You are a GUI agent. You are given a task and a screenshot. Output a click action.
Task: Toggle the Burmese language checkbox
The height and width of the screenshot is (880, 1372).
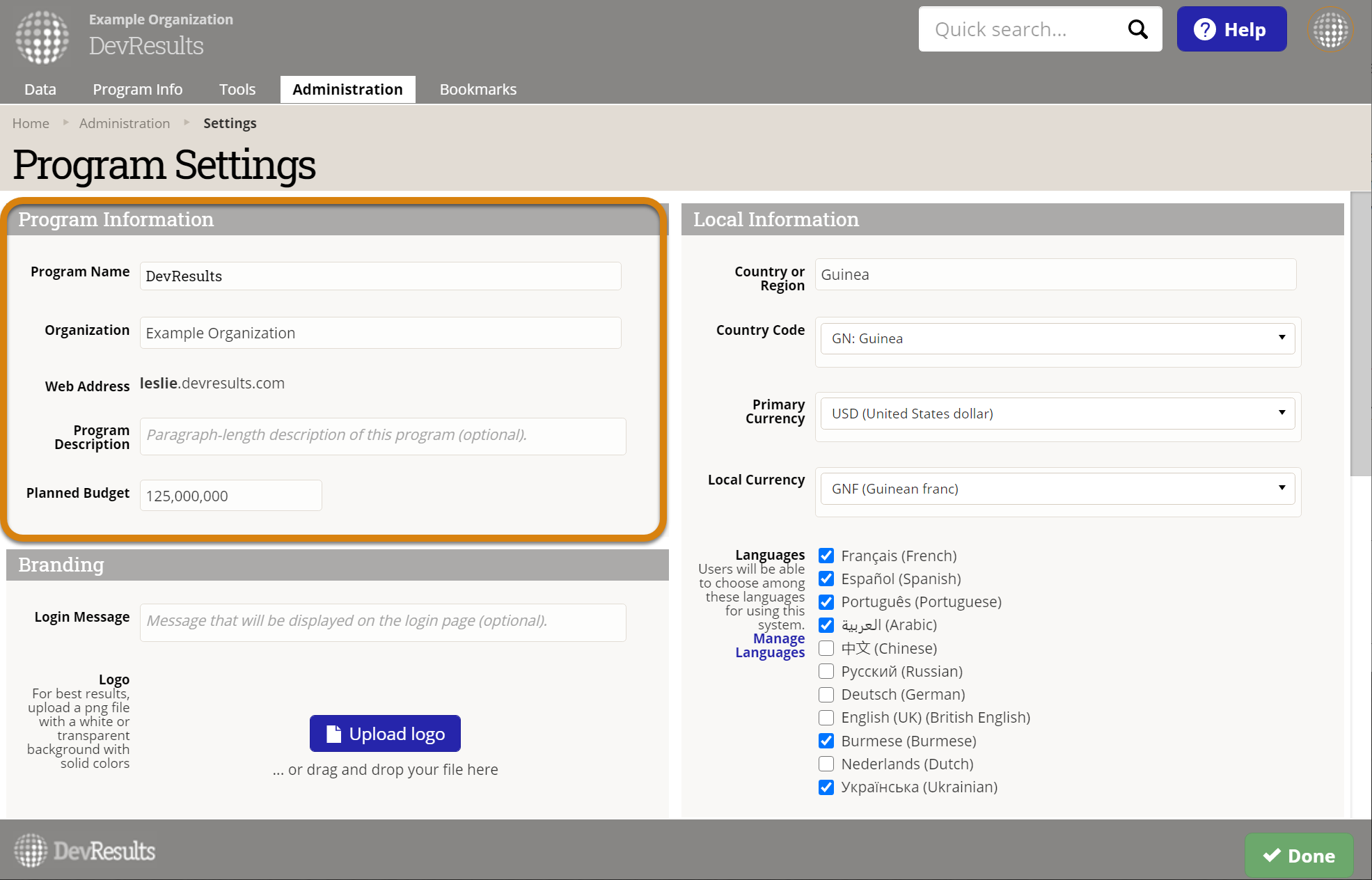826,741
